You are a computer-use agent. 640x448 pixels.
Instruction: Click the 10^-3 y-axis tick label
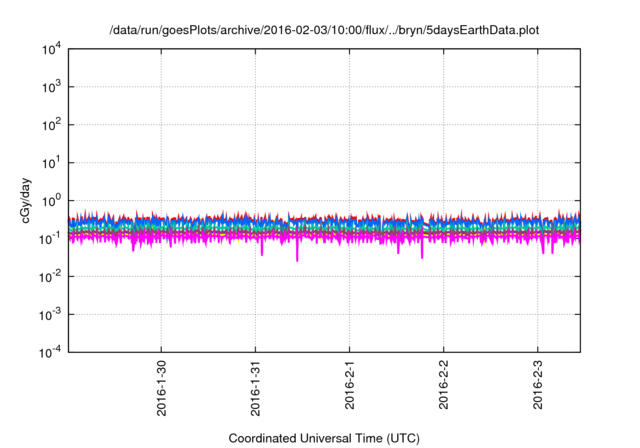(50, 315)
